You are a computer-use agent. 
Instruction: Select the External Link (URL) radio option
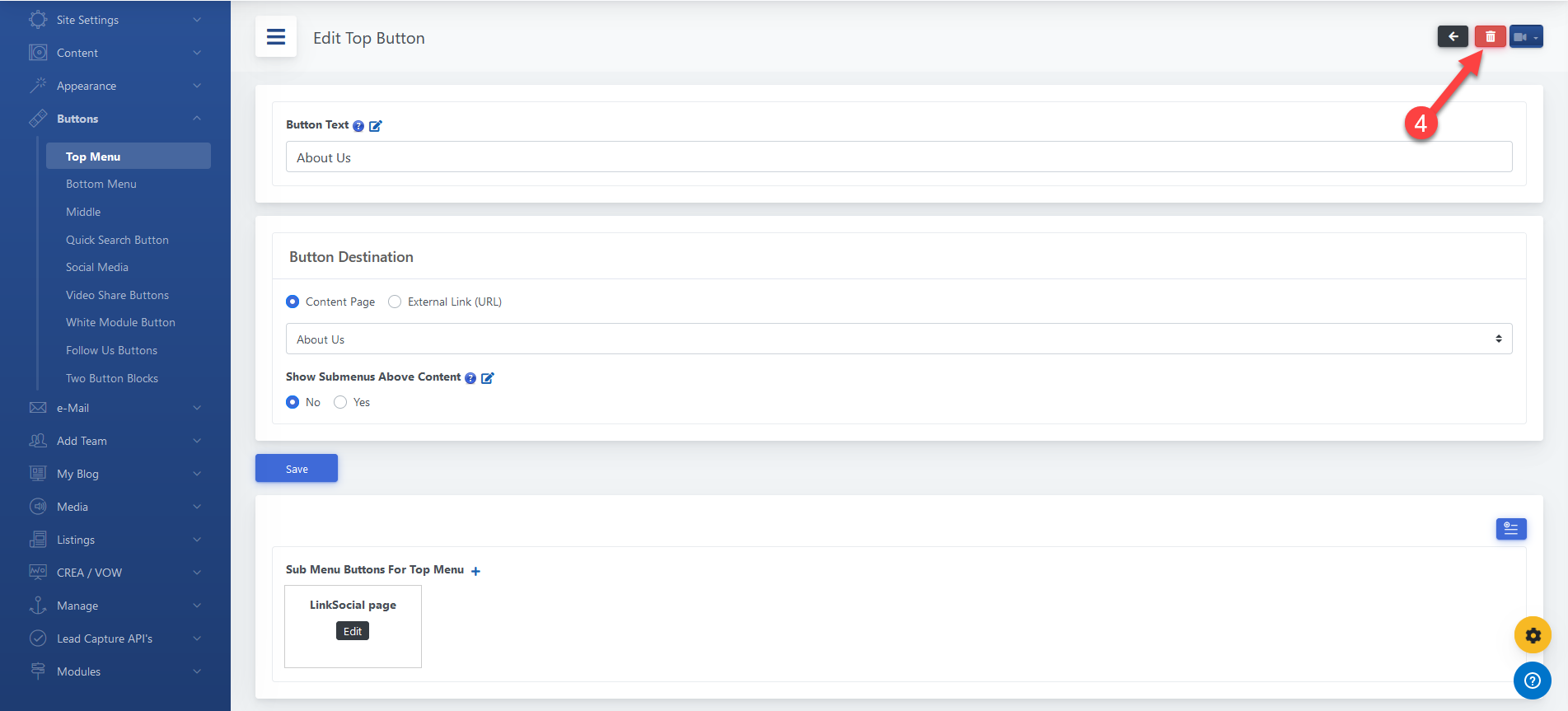[395, 302]
